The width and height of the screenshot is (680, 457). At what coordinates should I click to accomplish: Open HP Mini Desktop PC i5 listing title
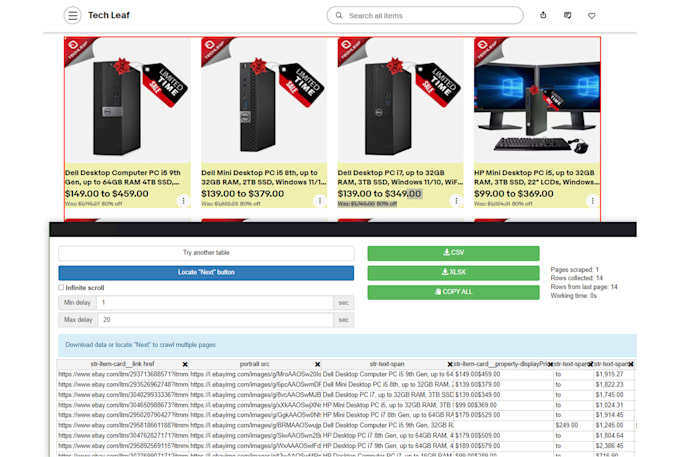[x=536, y=177]
